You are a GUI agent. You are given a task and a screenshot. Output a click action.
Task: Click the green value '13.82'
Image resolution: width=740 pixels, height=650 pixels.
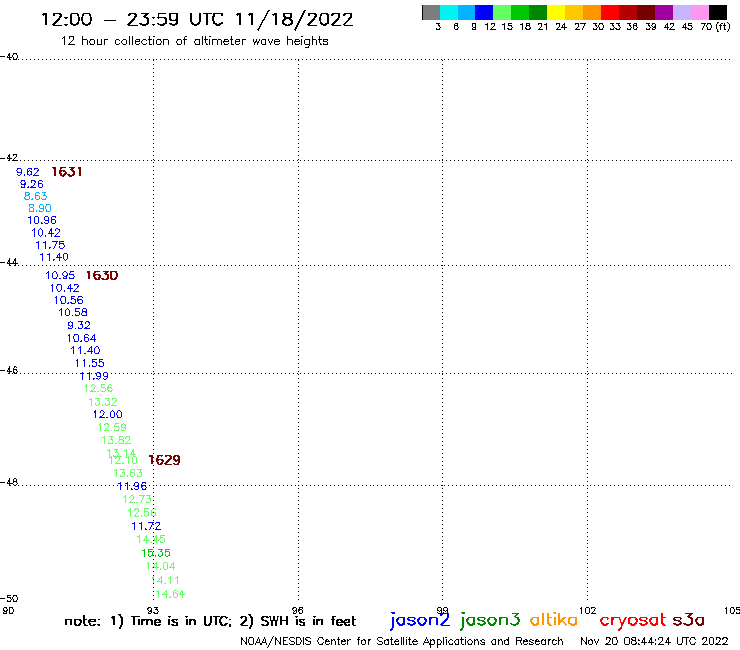116,440
